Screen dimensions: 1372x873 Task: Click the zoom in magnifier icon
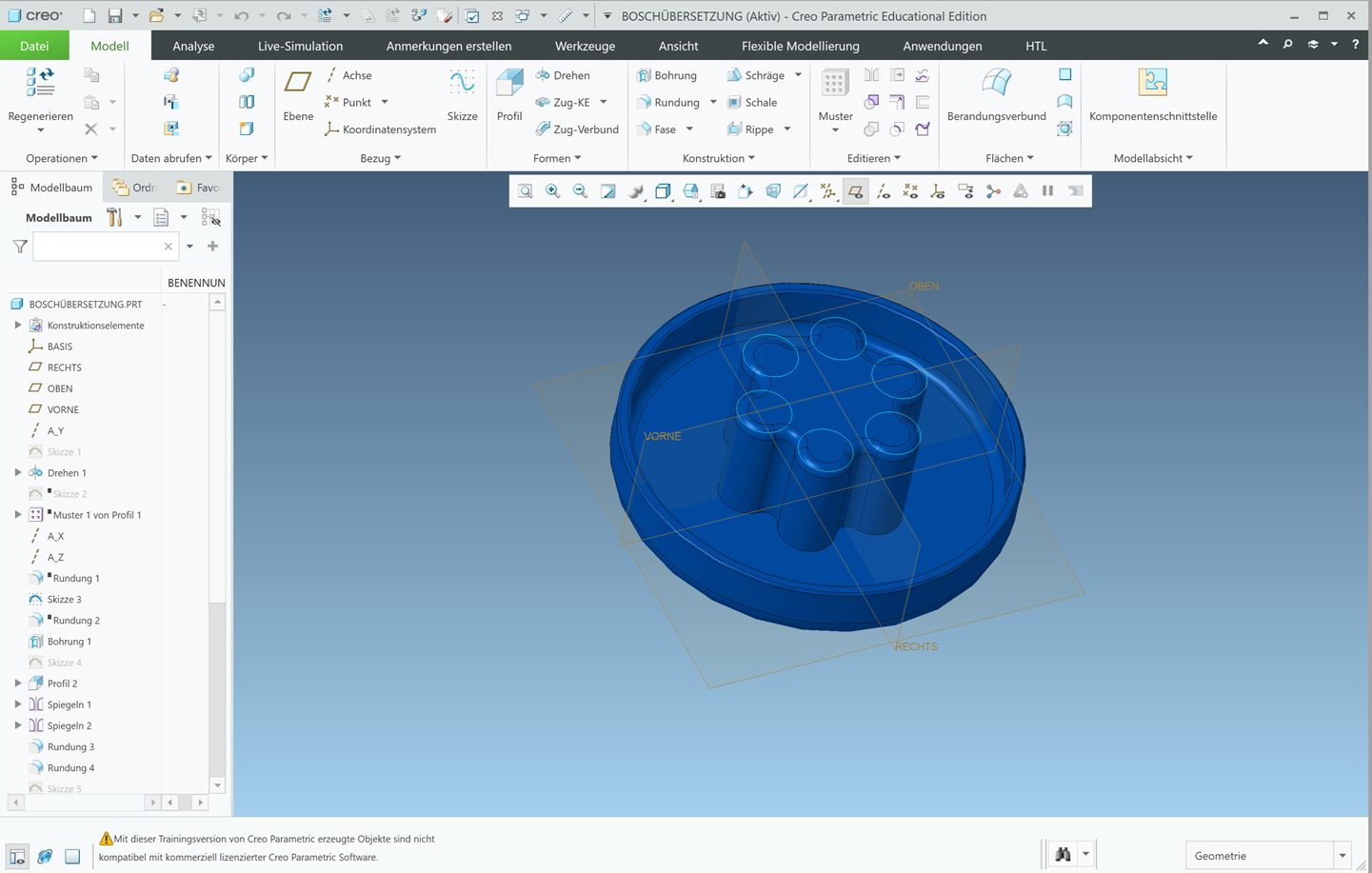coord(552,191)
